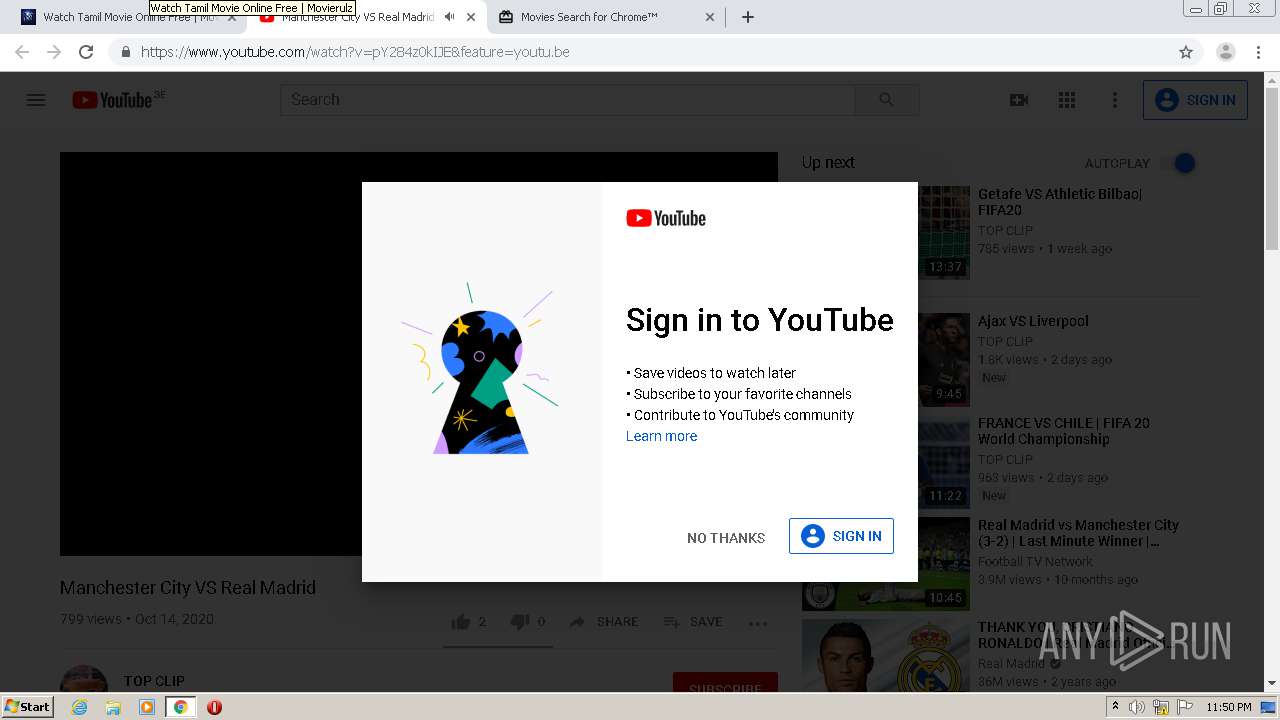This screenshot has width=1280, height=720.
Task: Click the TOP CLIP channel avatar
Action: tap(84, 680)
